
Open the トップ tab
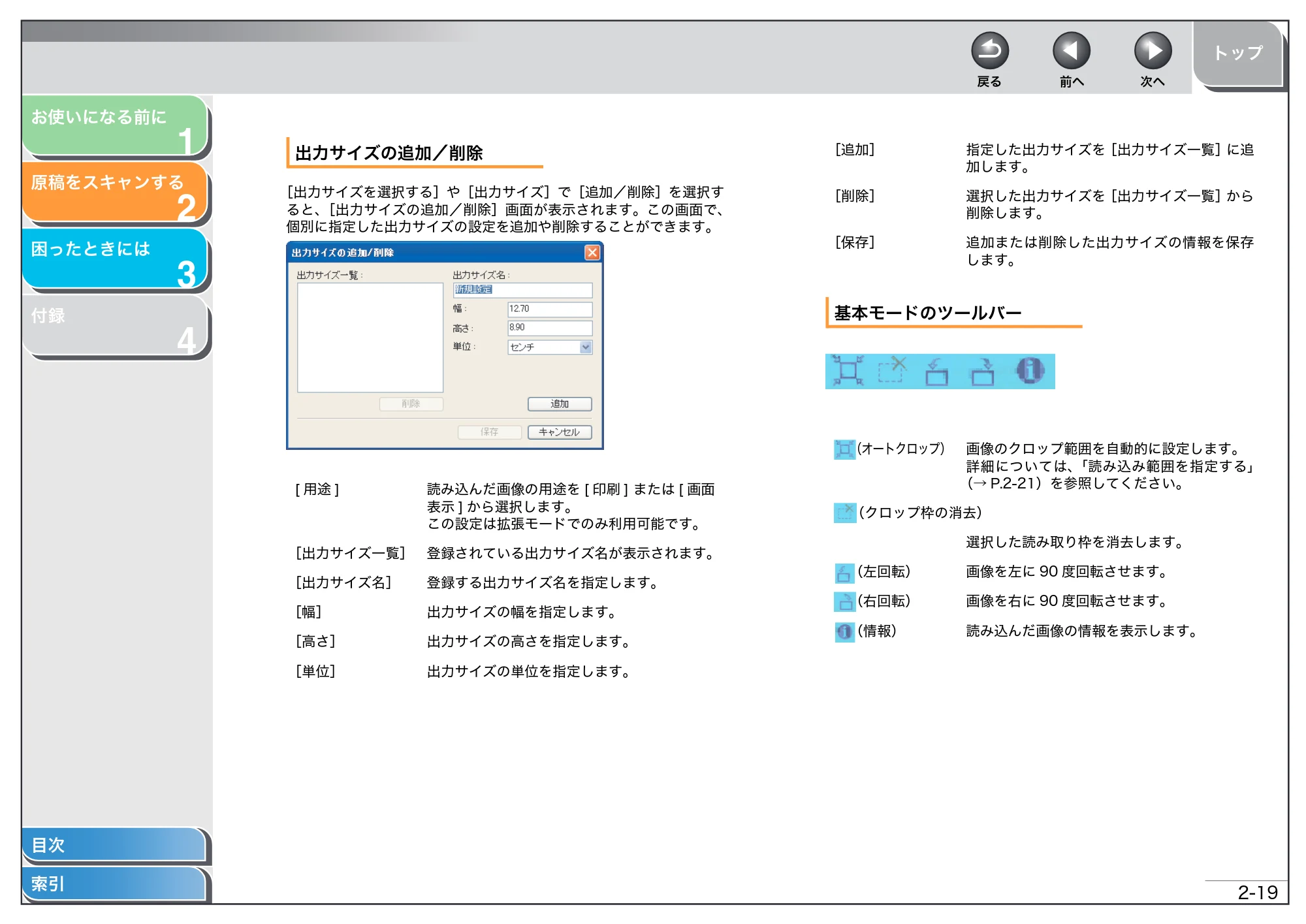coord(1238,53)
